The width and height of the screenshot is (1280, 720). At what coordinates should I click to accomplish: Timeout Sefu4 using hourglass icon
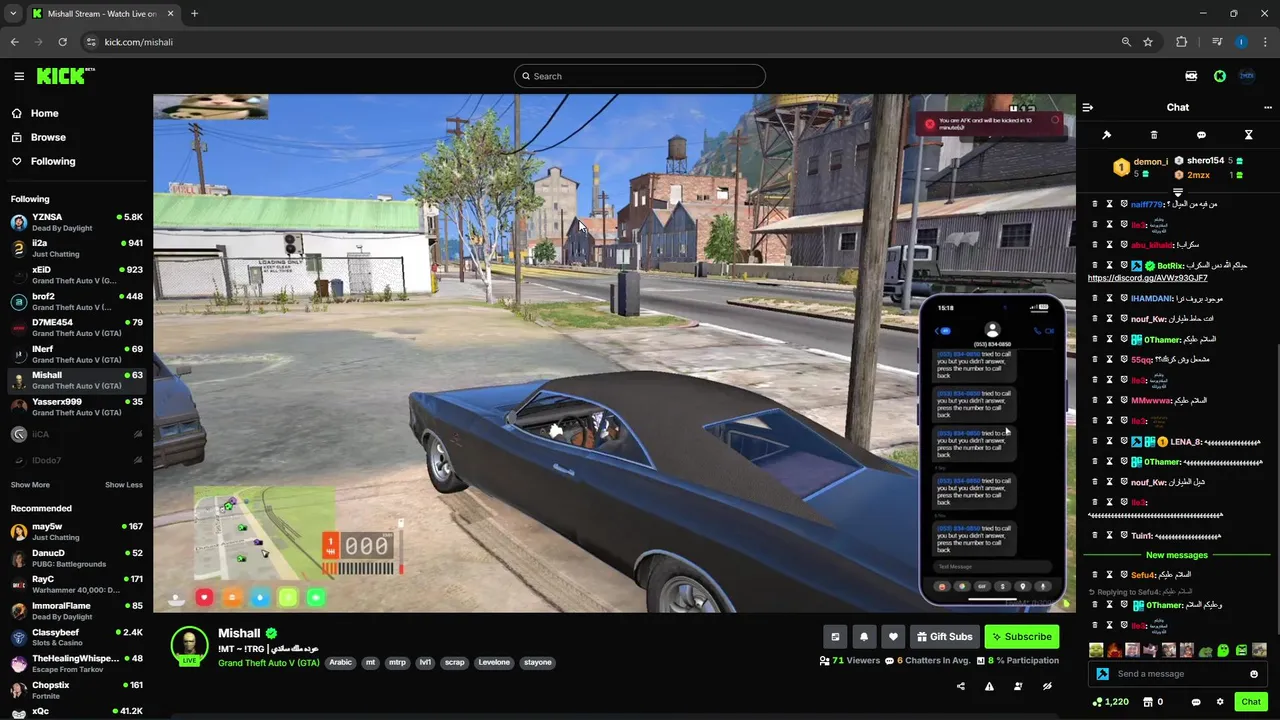1109,575
